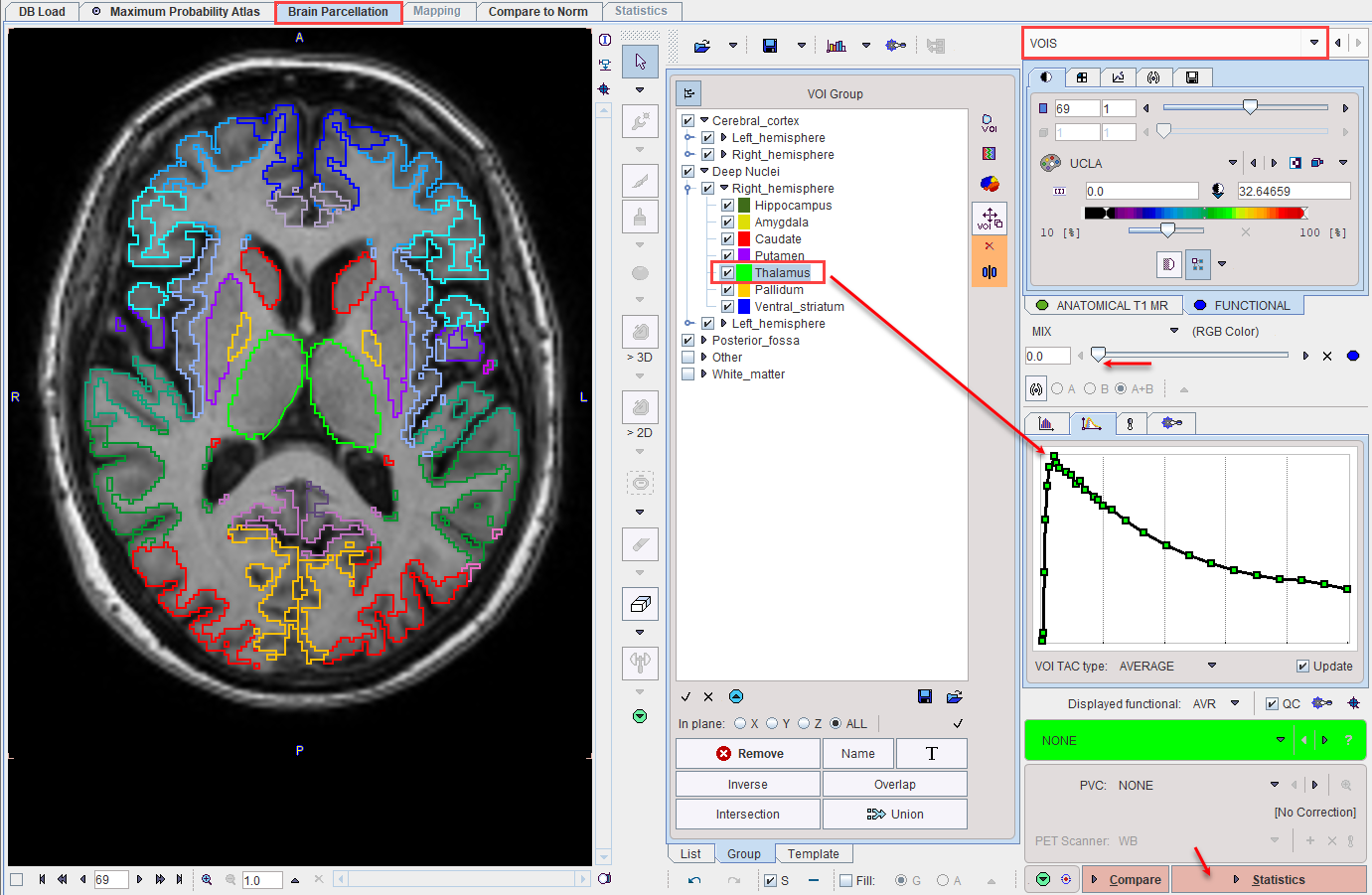The width and height of the screenshot is (1372, 895).
Task: Open the green NONE dropdown
Action: click(x=1280, y=740)
